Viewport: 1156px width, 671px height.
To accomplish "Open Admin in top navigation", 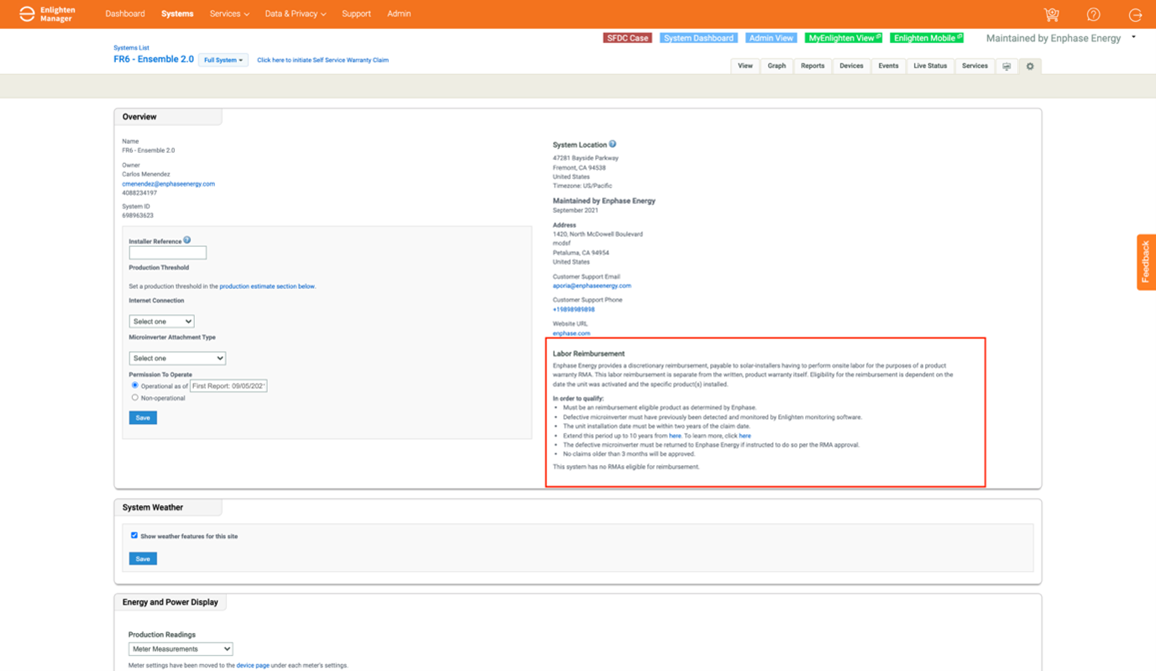I will coord(399,14).
